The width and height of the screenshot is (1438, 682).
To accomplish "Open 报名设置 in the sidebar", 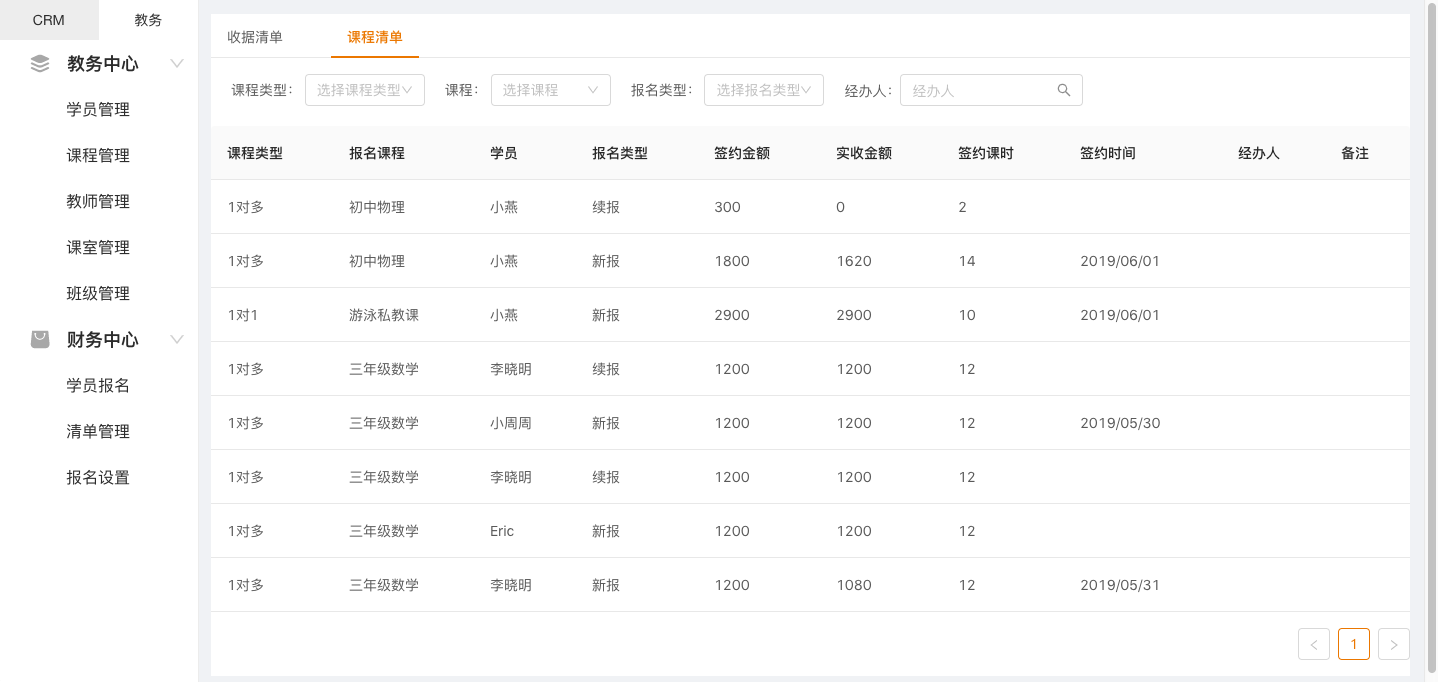I will point(98,478).
